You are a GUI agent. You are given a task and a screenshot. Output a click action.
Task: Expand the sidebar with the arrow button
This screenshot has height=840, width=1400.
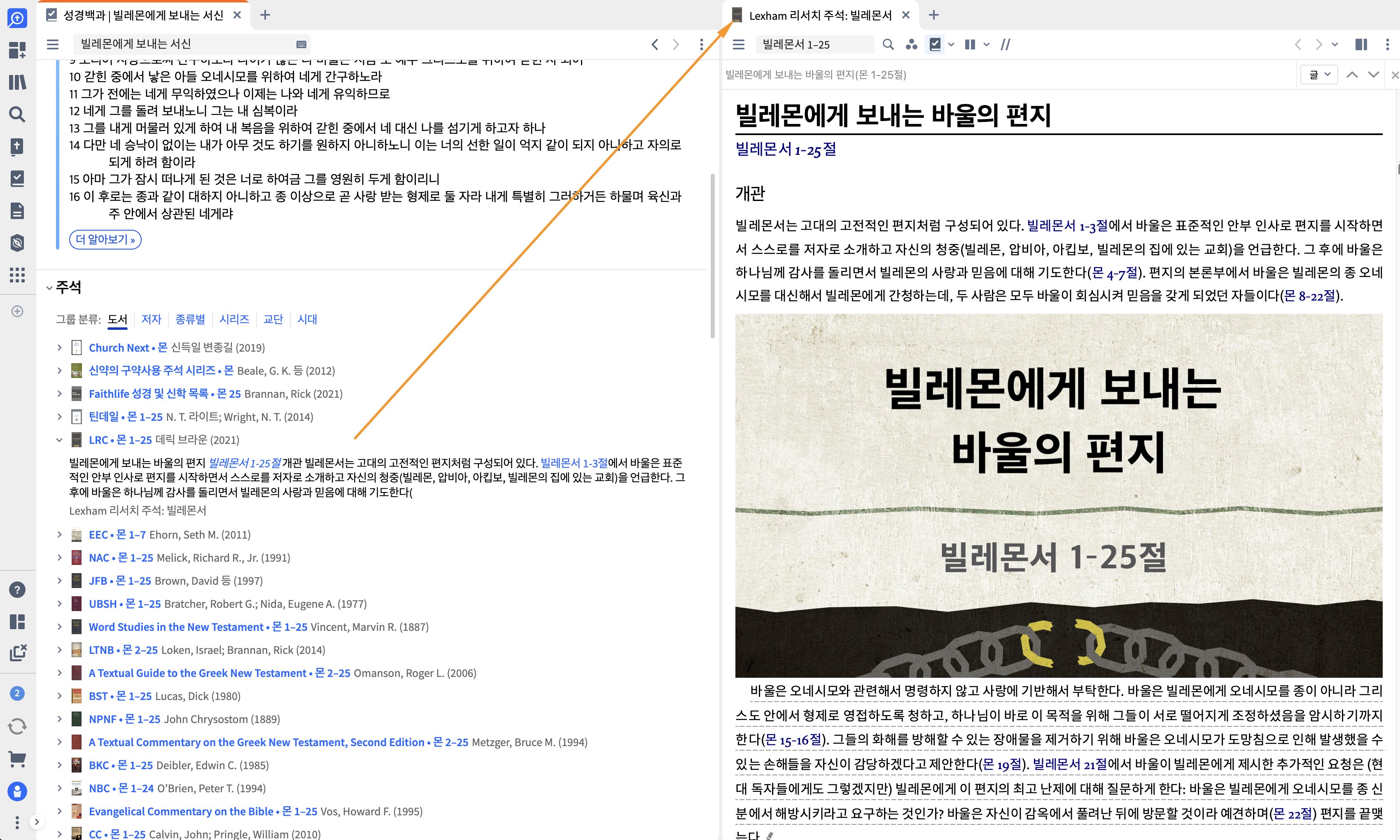(37, 822)
